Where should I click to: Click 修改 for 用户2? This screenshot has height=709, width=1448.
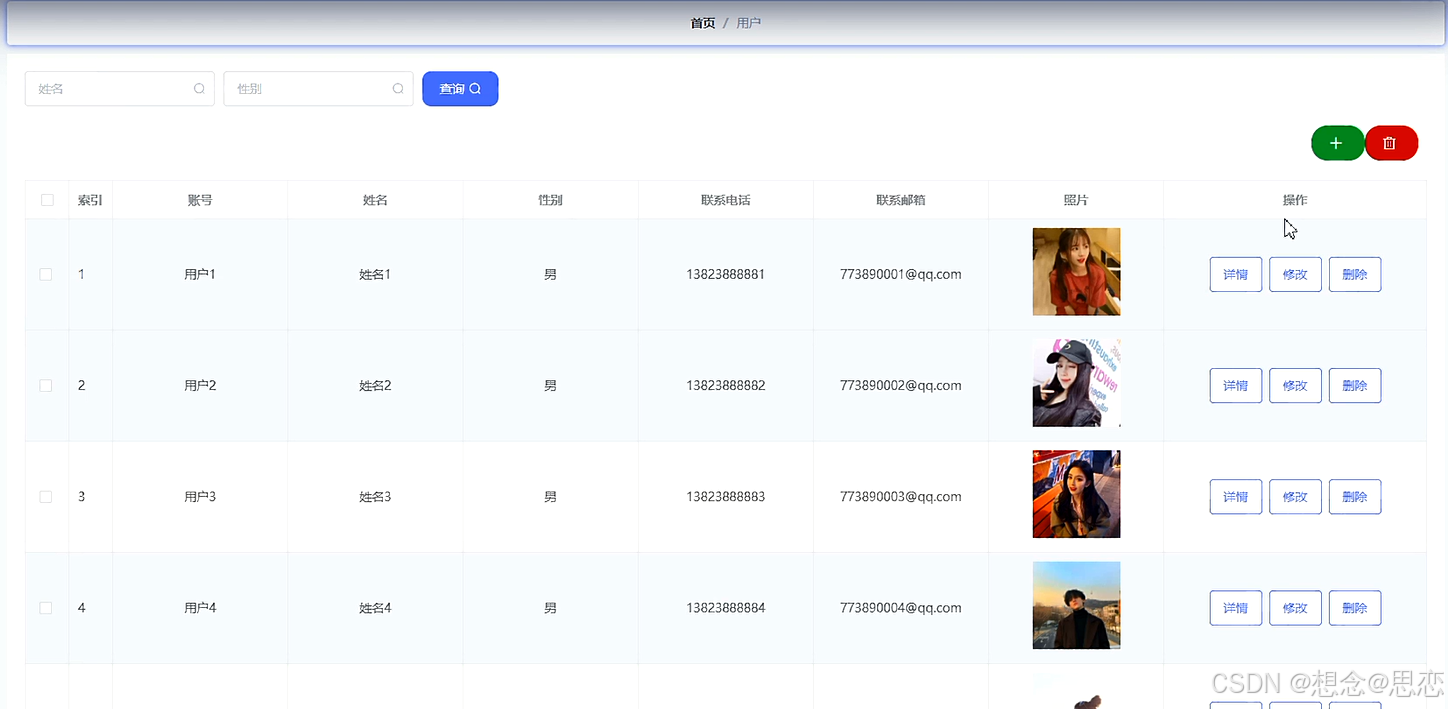point(1295,385)
